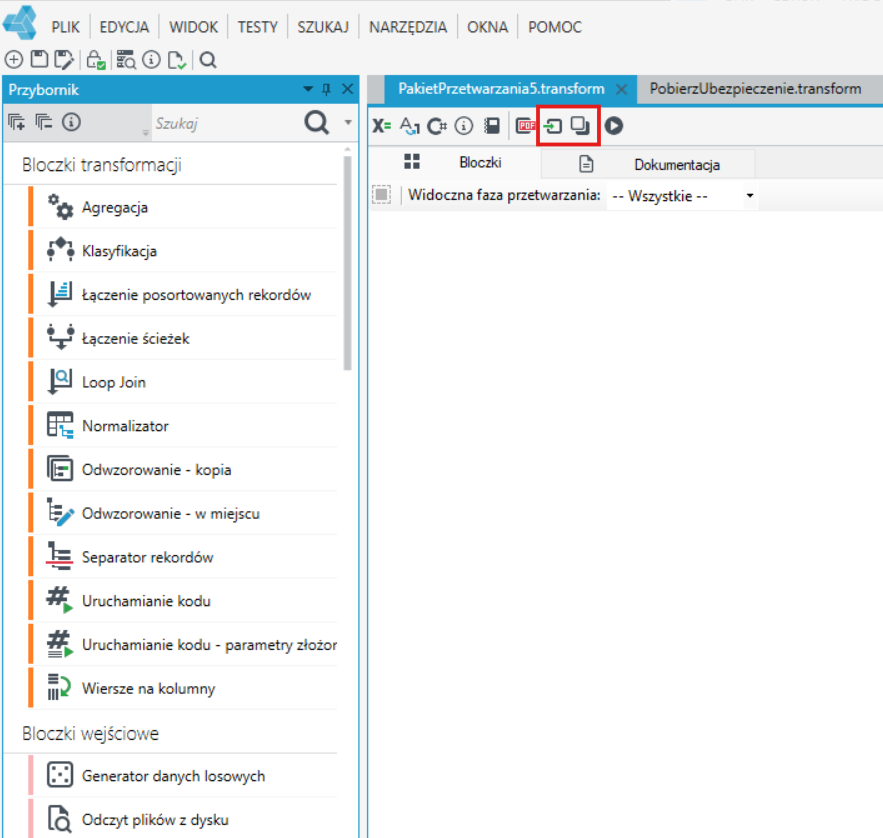Click the plus-circle new file icon
The height and width of the screenshot is (838, 883).
(x=14, y=59)
